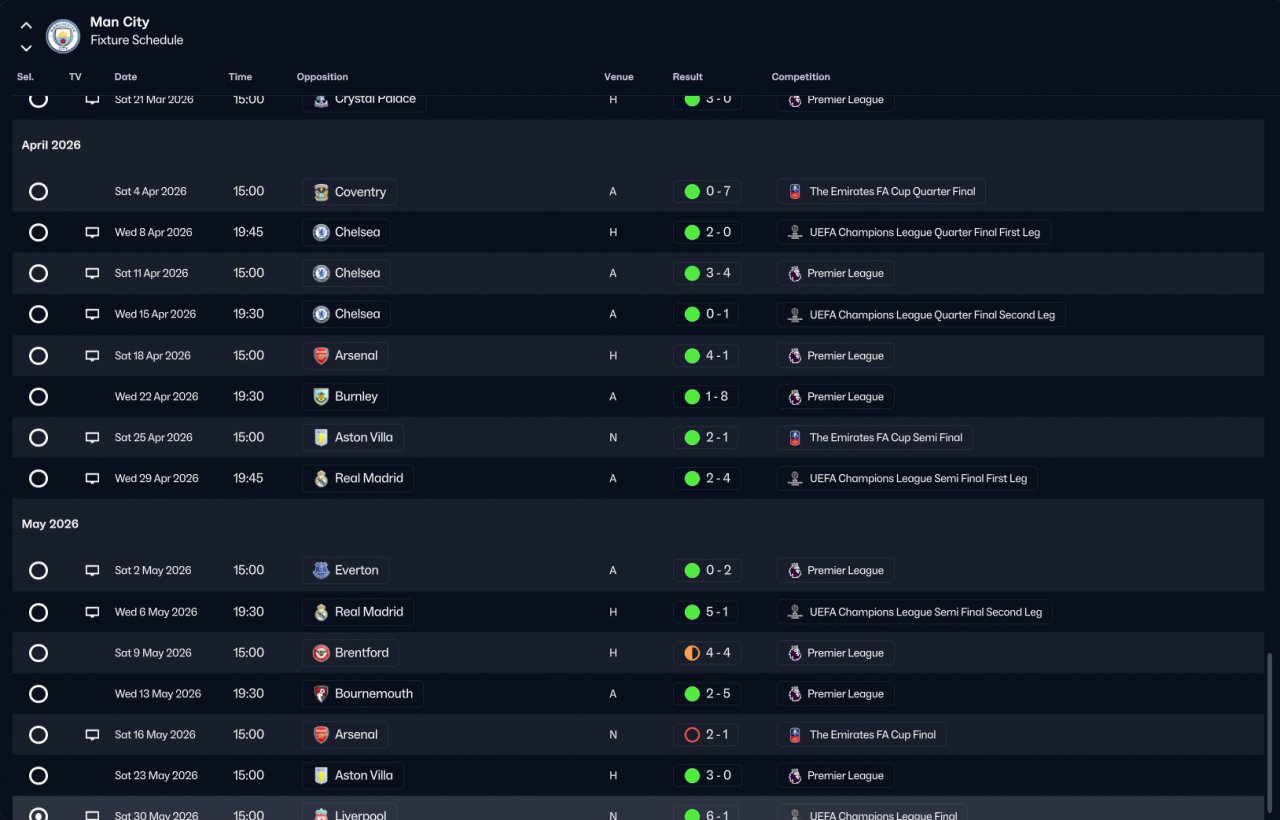Sort by Opposition column header
Image resolution: width=1280 pixels, height=820 pixels.
click(322, 77)
